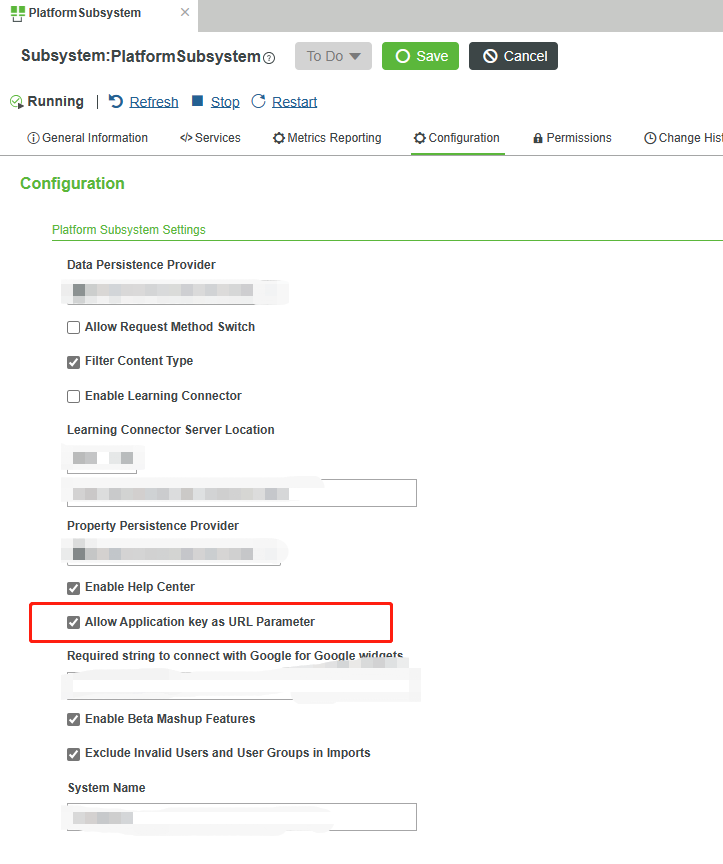Switch to the Services tab
Image resolution: width=723 pixels, height=864 pixels.
(210, 138)
